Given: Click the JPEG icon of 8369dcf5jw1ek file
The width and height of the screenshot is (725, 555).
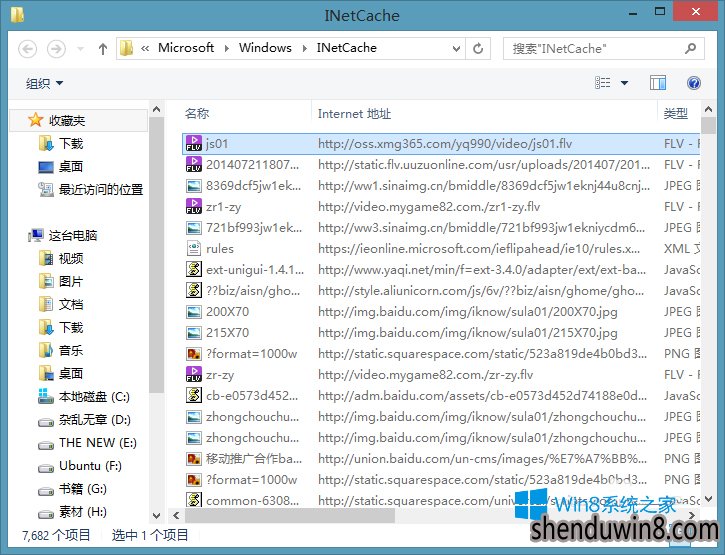Looking at the screenshot, I should point(194,186).
